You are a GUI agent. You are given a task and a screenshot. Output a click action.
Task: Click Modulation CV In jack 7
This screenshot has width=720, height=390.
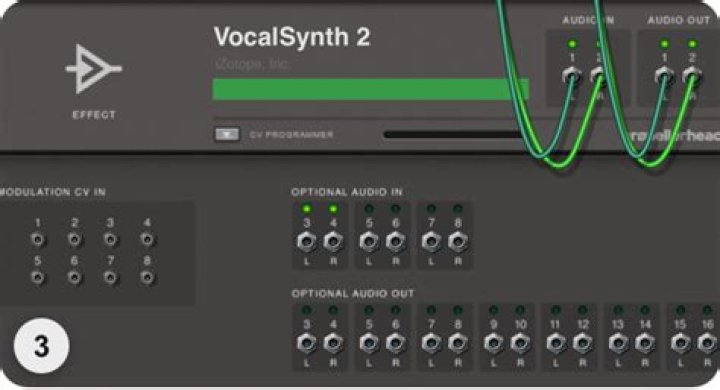click(110, 277)
